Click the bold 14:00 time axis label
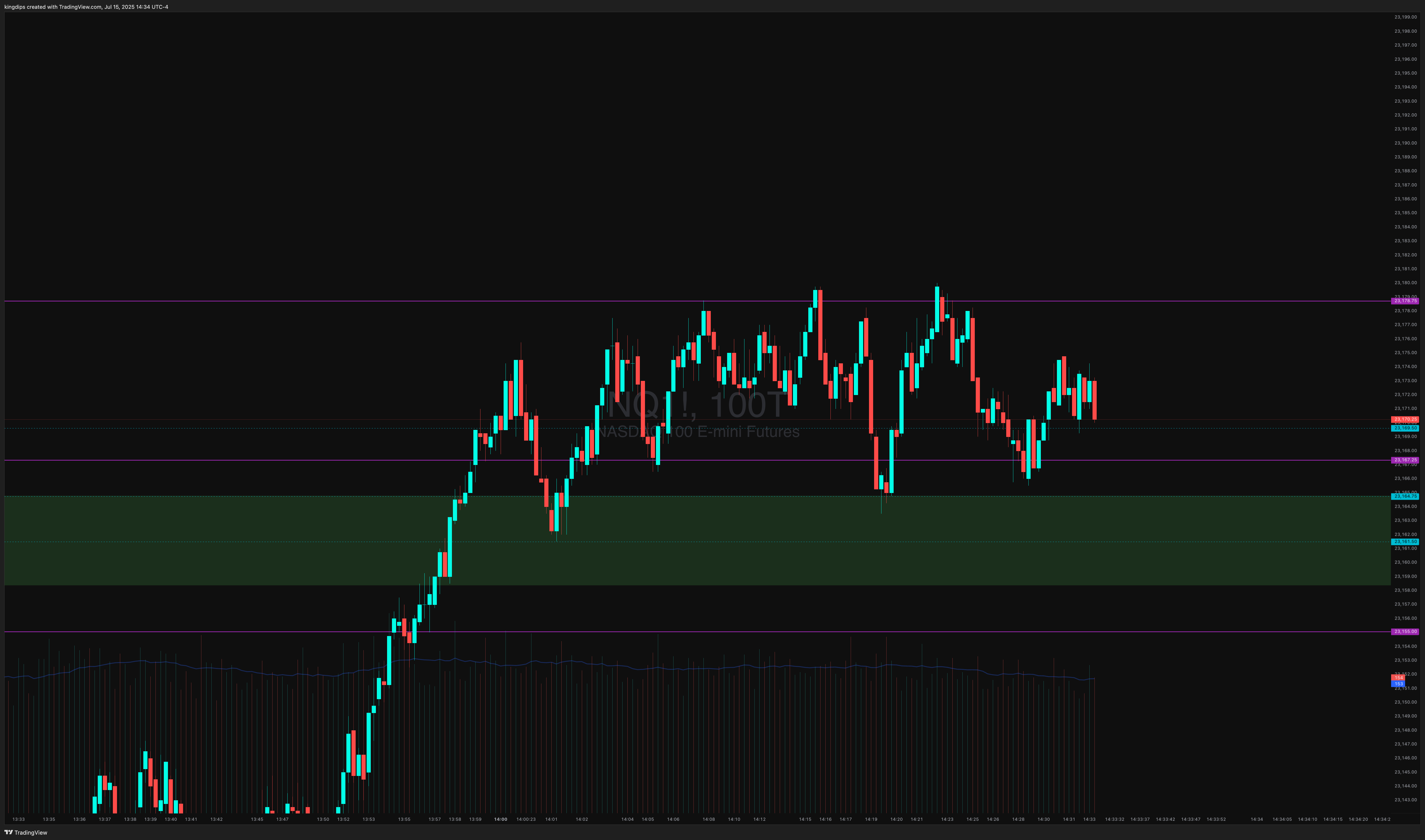The image size is (1425, 840). coord(500,819)
